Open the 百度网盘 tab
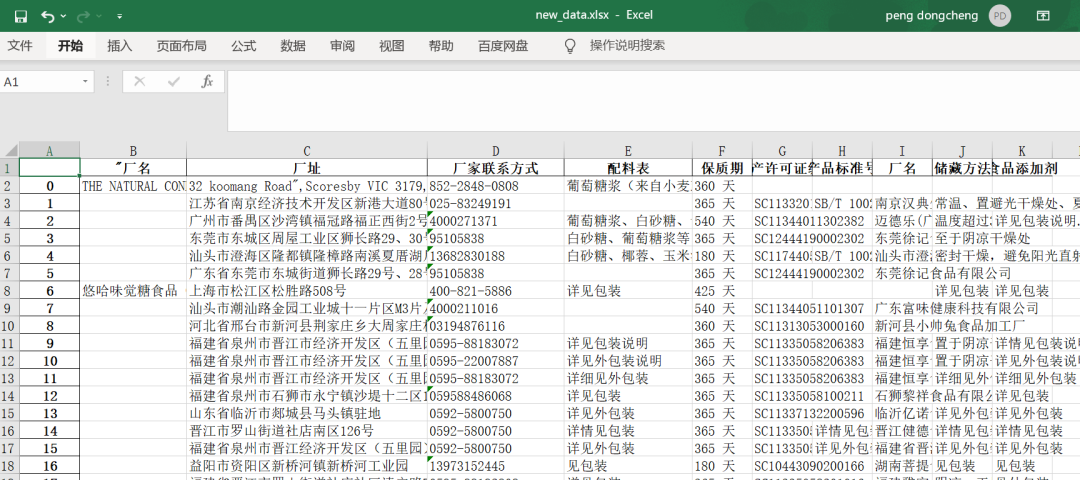This screenshot has height=480, width=1080. 503,46
